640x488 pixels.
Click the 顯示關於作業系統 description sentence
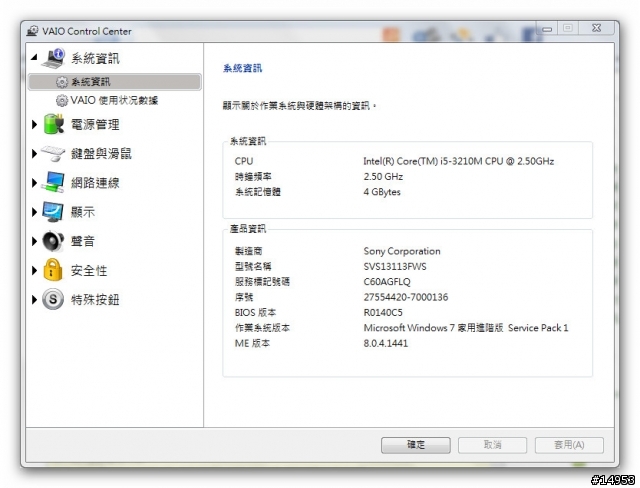[x=299, y=106]
